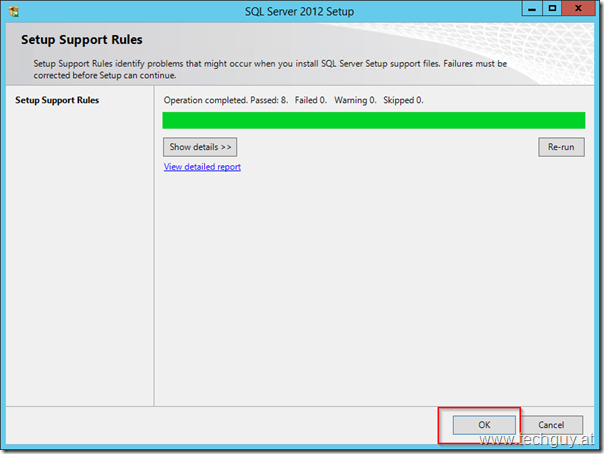Click the green completed progress bar
The width and height of the screenshot is (604, 454).
(x=374, y=120)
